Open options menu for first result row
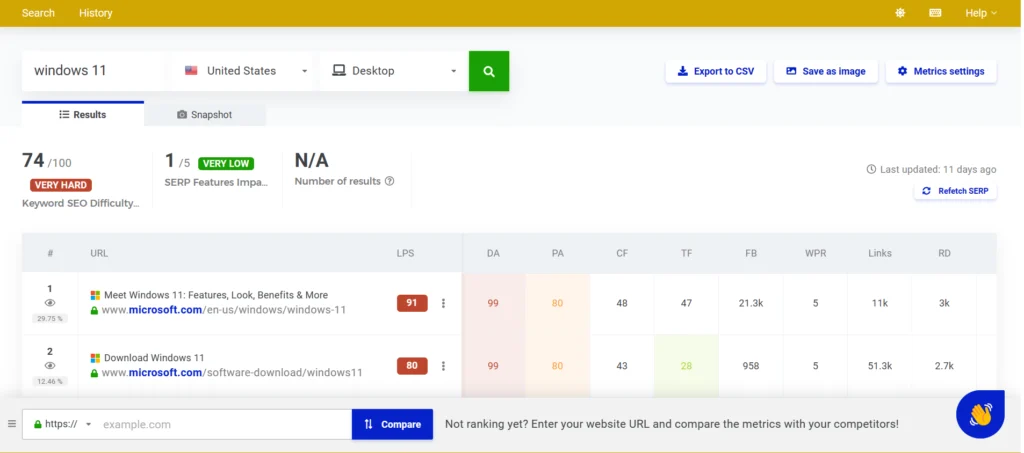This screenshot has width=1024, height=453. (443, 303)
